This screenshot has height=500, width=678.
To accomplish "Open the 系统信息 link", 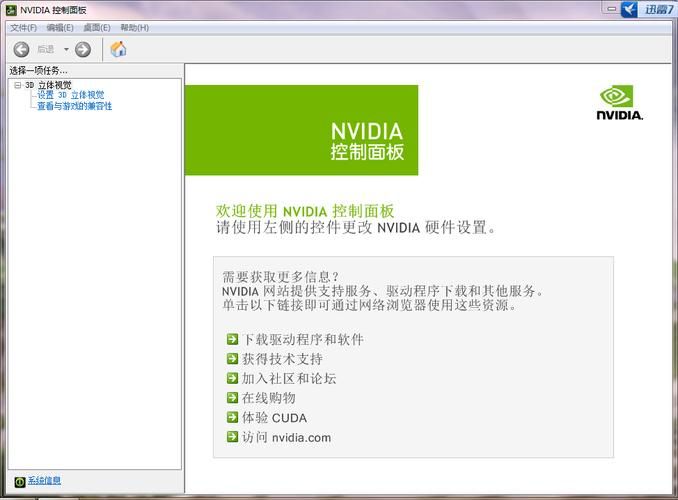I will (x=44, y=481).
